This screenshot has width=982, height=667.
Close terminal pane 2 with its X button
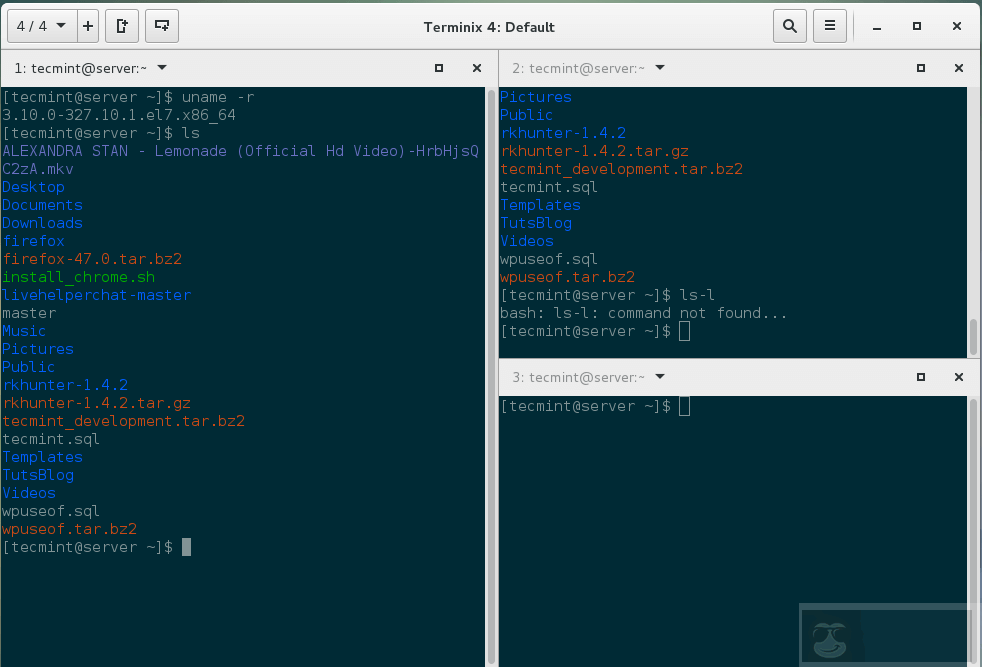[x=958, y=68]
